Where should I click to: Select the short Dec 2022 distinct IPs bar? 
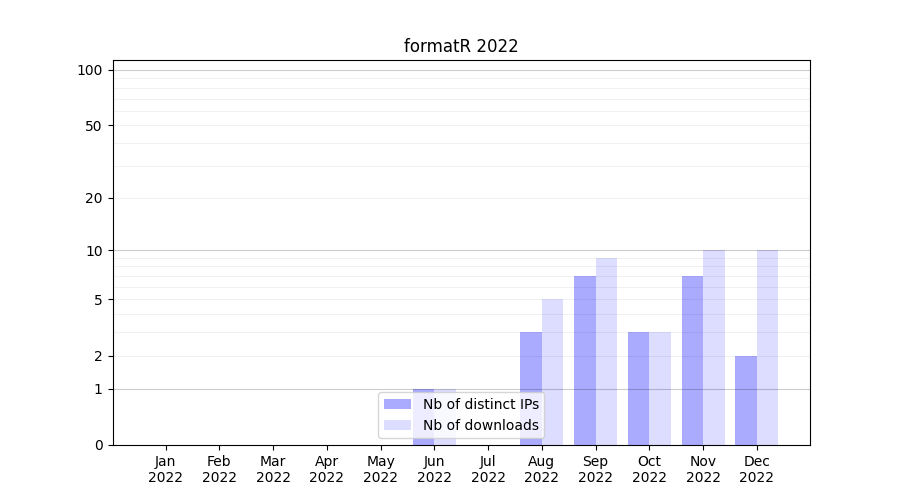tap(746, 400)
